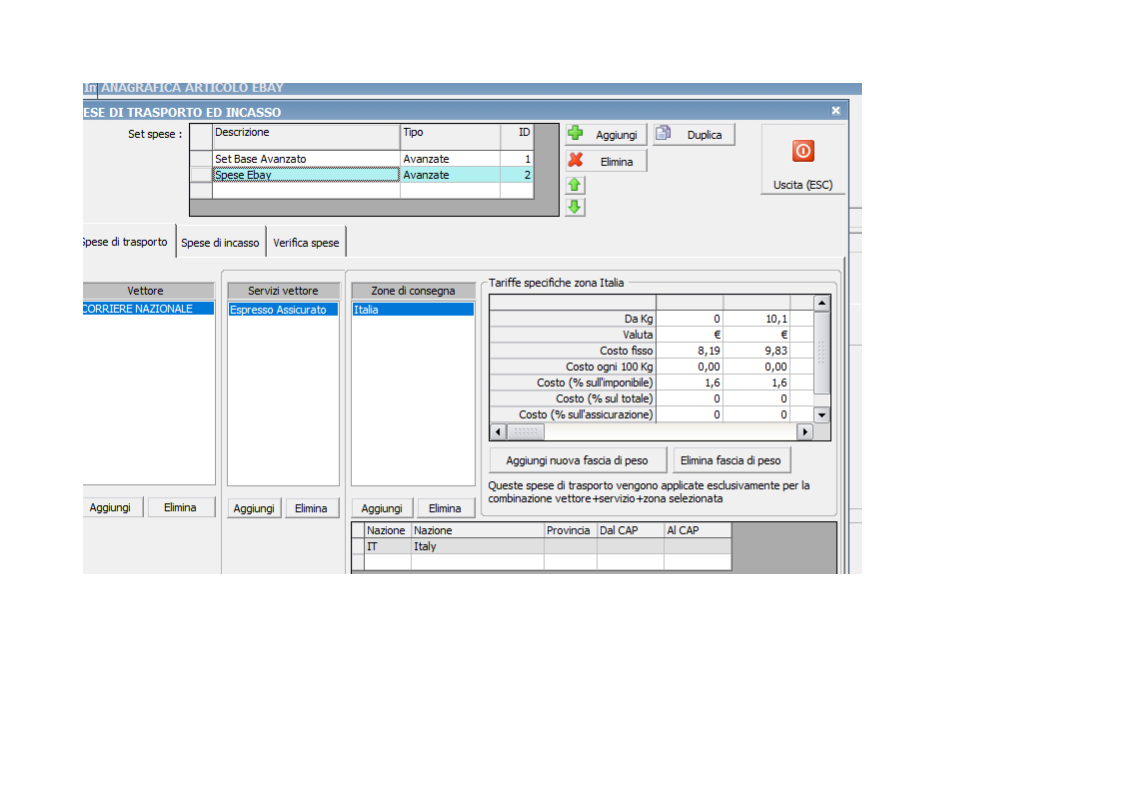Screen dimensions: 1122x793
Task: Click first Costo (% sull'imponibile) value 1,6
Action: (690, 383)
